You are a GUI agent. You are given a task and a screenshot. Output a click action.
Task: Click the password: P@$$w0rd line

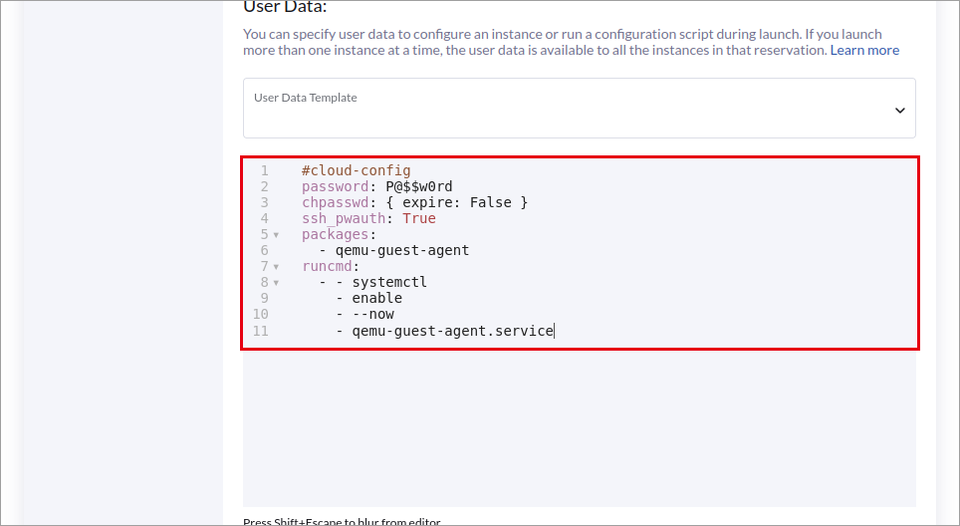(x=377, y=186)
